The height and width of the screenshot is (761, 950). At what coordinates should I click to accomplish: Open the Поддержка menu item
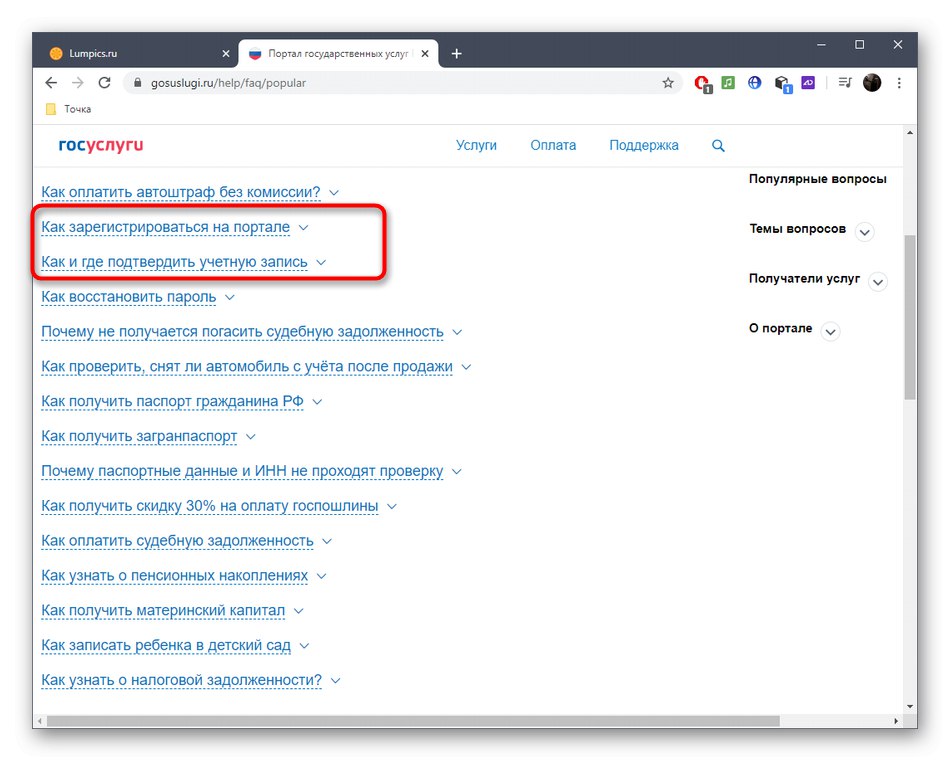coord(643,145)
